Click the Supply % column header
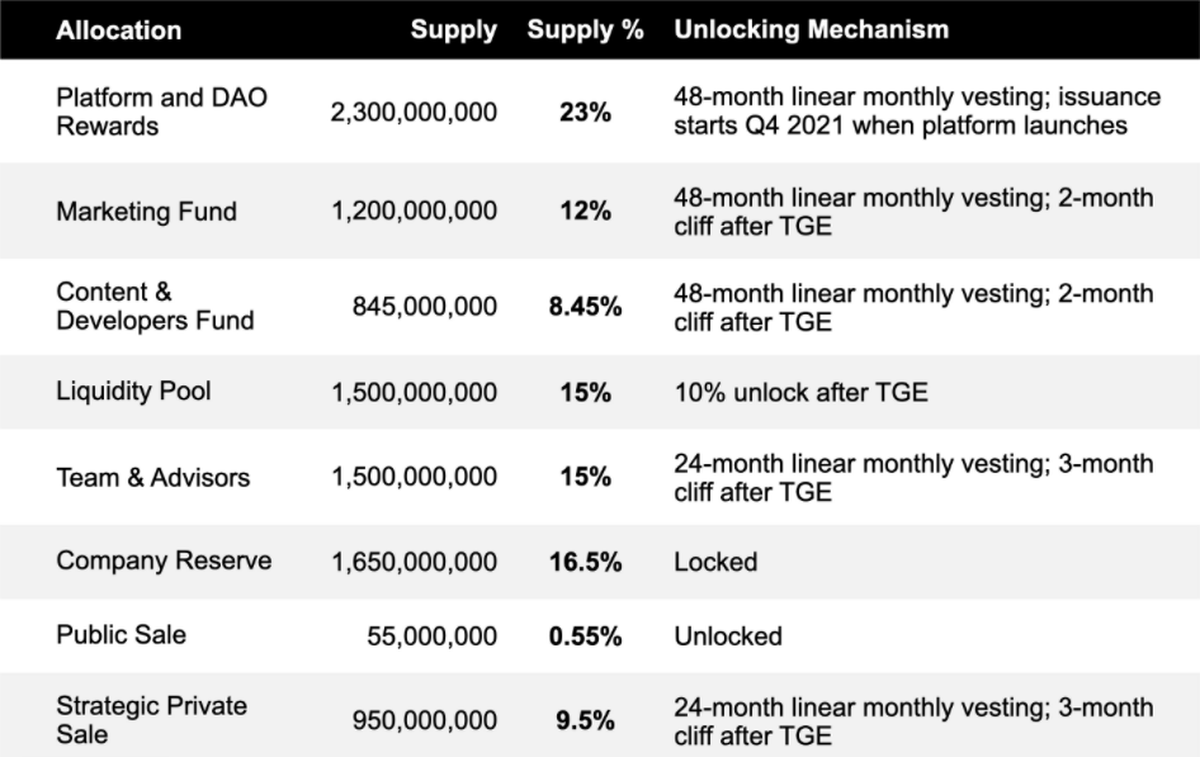The width and height of the screenshot is (1200, 757). [x=585, y=30]
